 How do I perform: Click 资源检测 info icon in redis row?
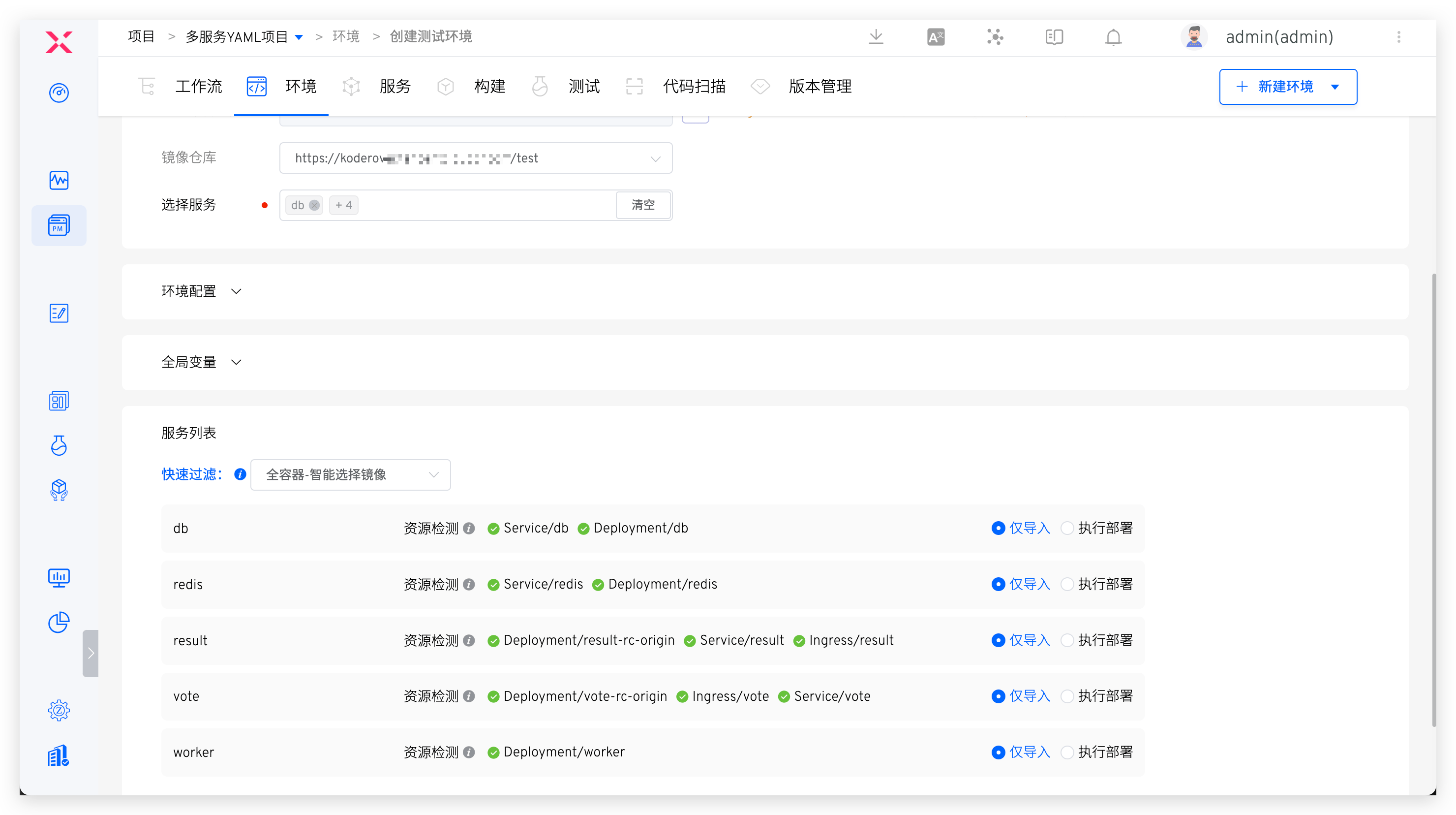click(469, 584)
